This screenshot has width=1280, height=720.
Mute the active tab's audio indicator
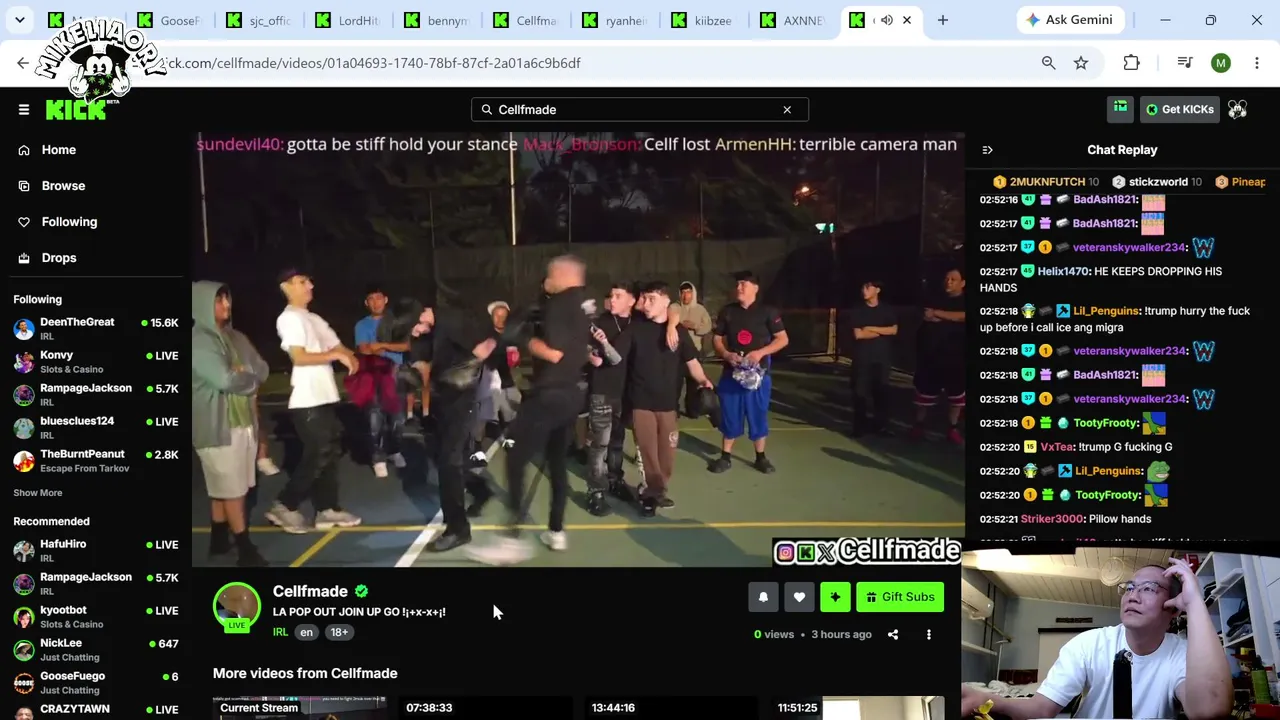886,20
